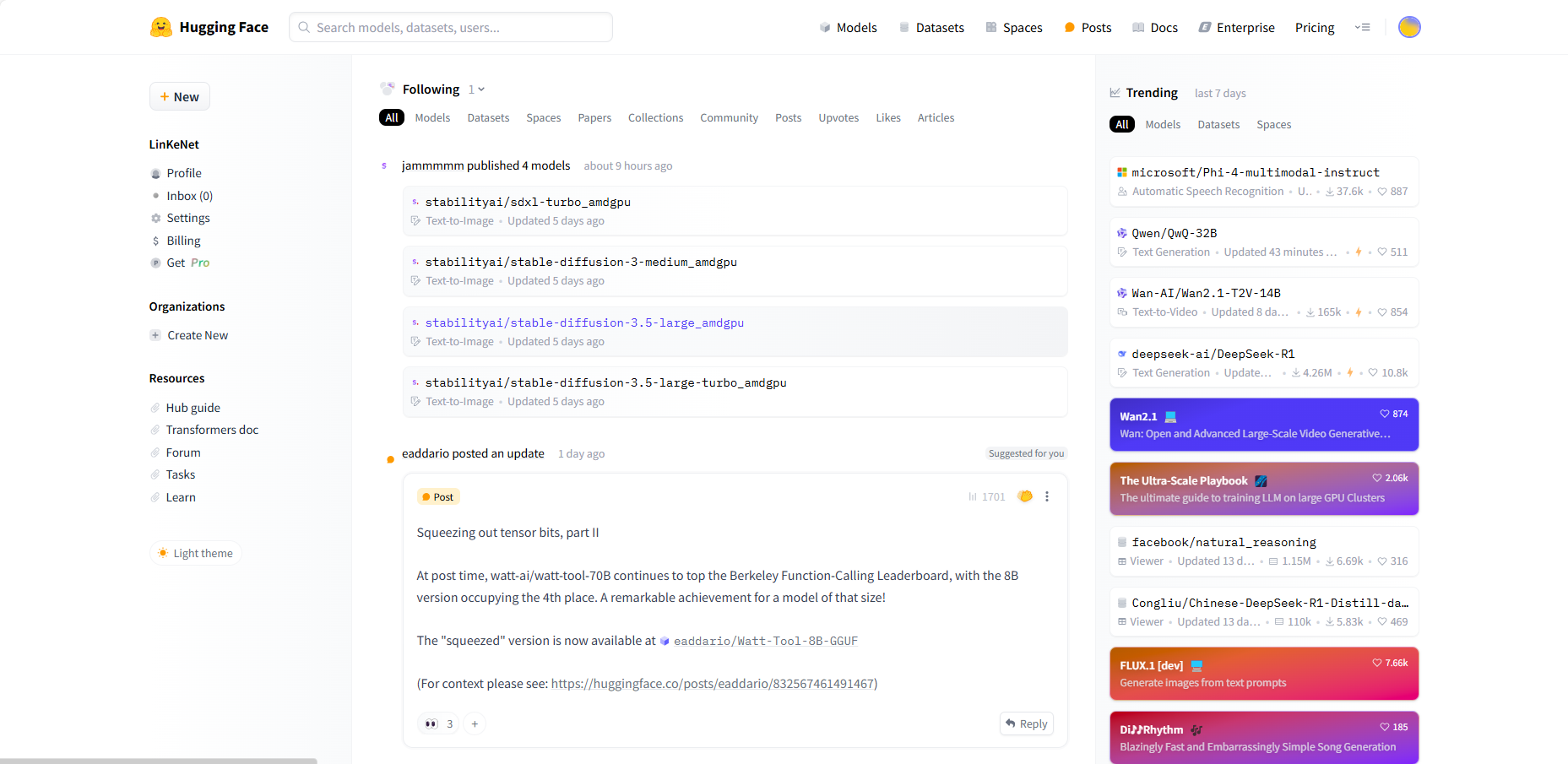
Task: Open stabilityai/stable-diffusion-3-medium_amdgpu model
Action: coord(735,271)
